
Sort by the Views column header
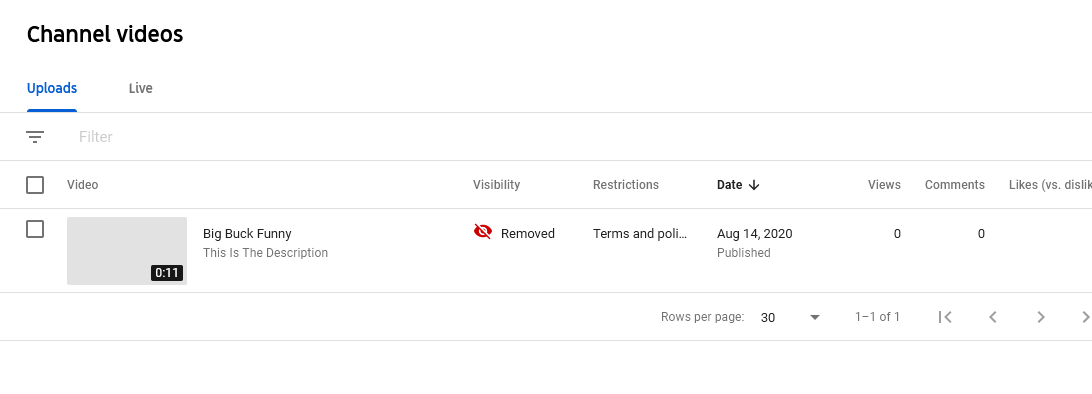[884, 185]
